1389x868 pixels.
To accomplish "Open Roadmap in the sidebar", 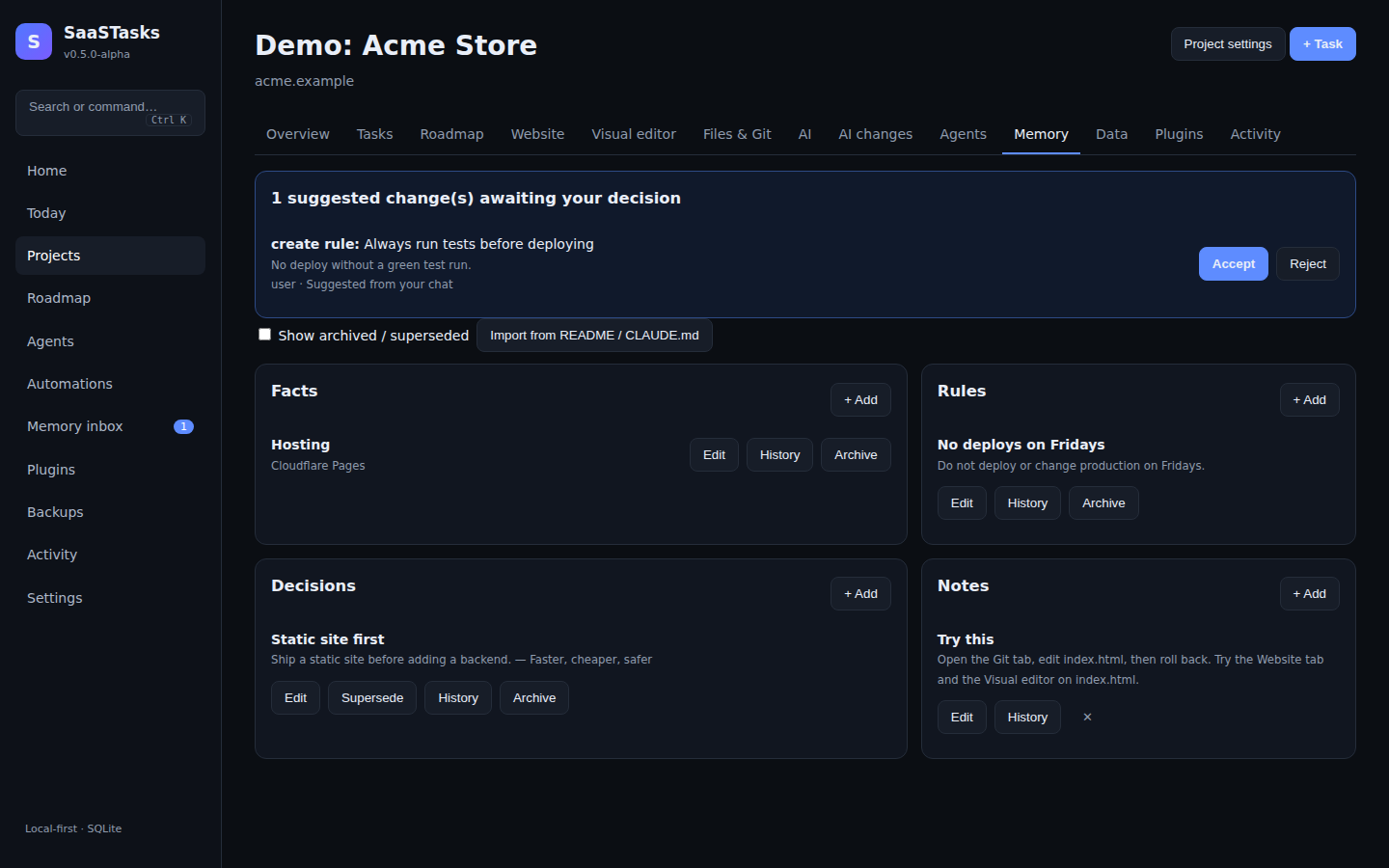I will [x=110, y=298].
